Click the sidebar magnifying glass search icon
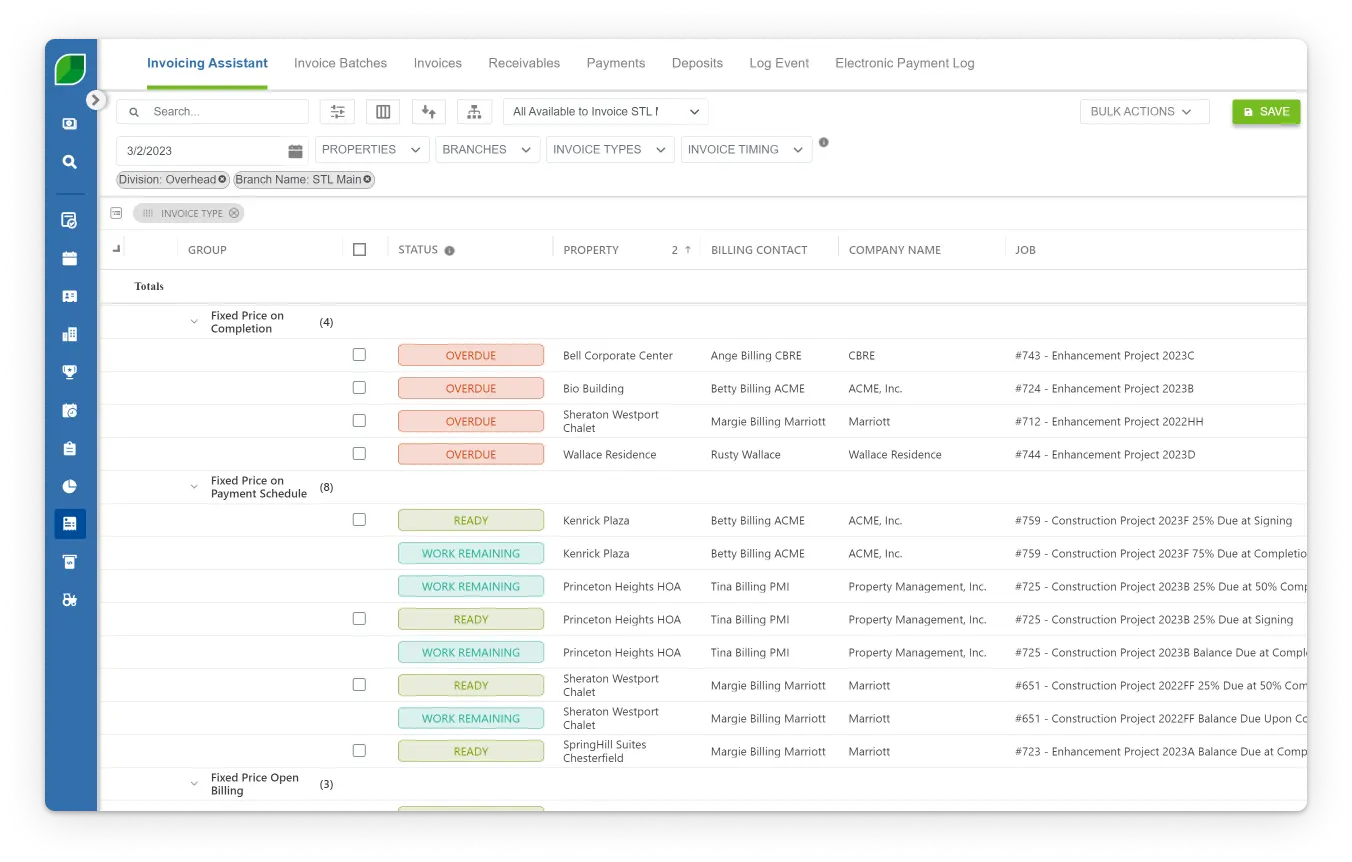The image size is (1352, 862). 69,162
